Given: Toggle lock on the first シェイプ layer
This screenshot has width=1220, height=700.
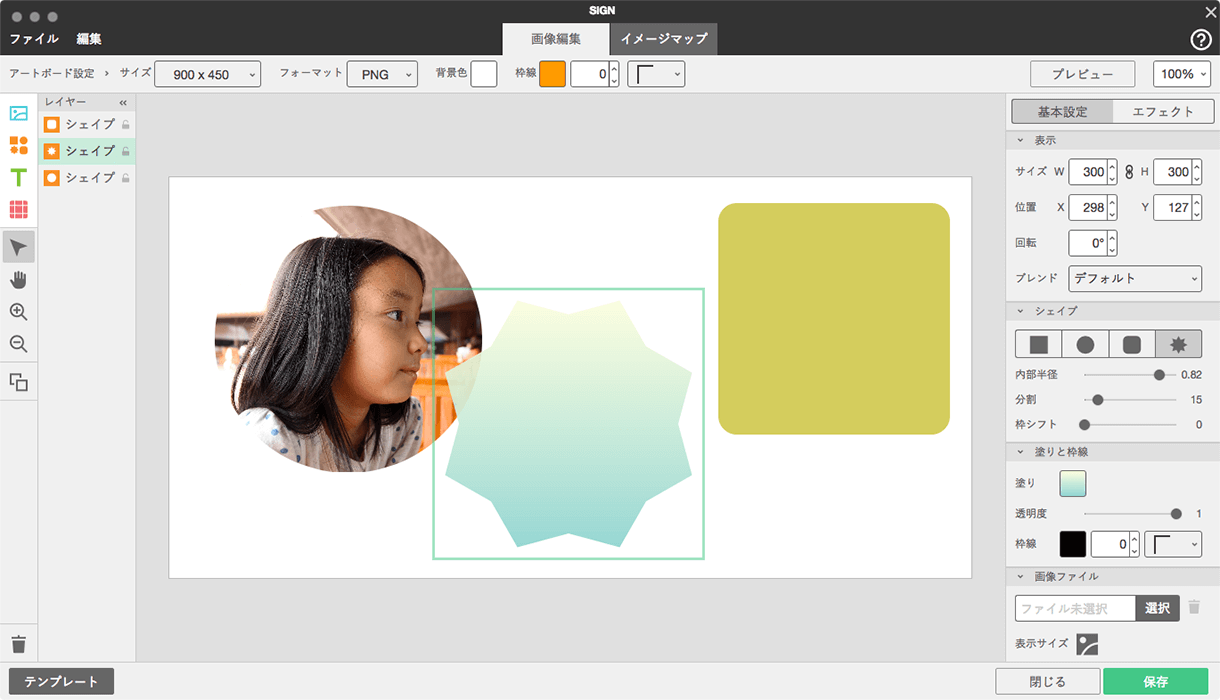Looking at the screenshot, I should (126, 125).
